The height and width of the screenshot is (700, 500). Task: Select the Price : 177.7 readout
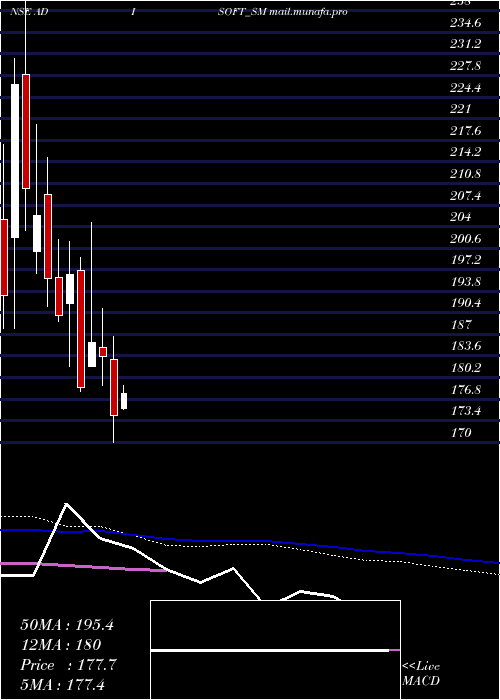(68, 665)
